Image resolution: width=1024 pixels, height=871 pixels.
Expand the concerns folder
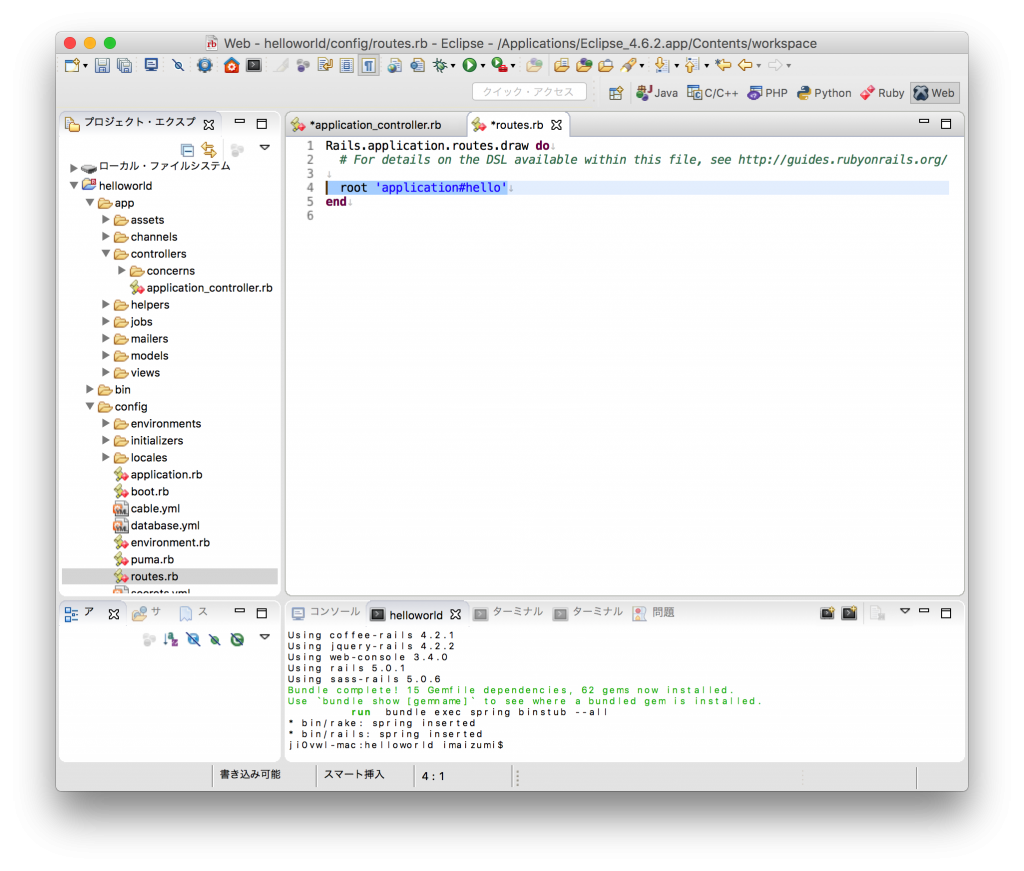[121, 270]
